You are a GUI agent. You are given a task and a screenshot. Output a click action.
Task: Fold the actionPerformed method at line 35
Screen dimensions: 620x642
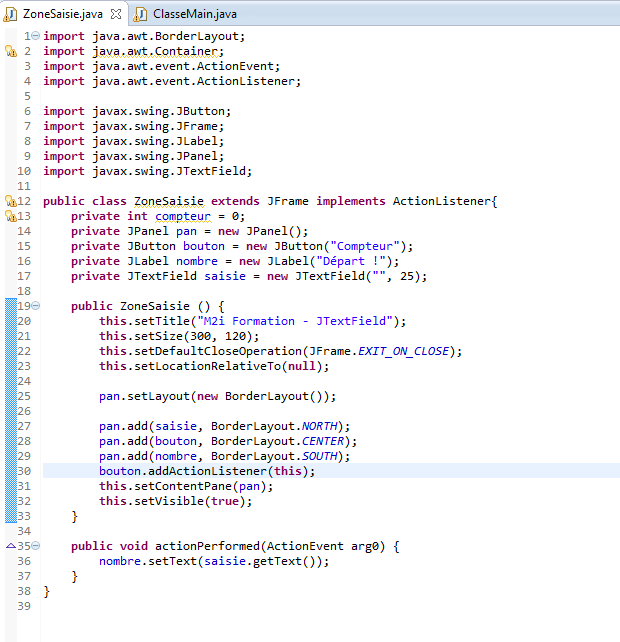(36, 546)
